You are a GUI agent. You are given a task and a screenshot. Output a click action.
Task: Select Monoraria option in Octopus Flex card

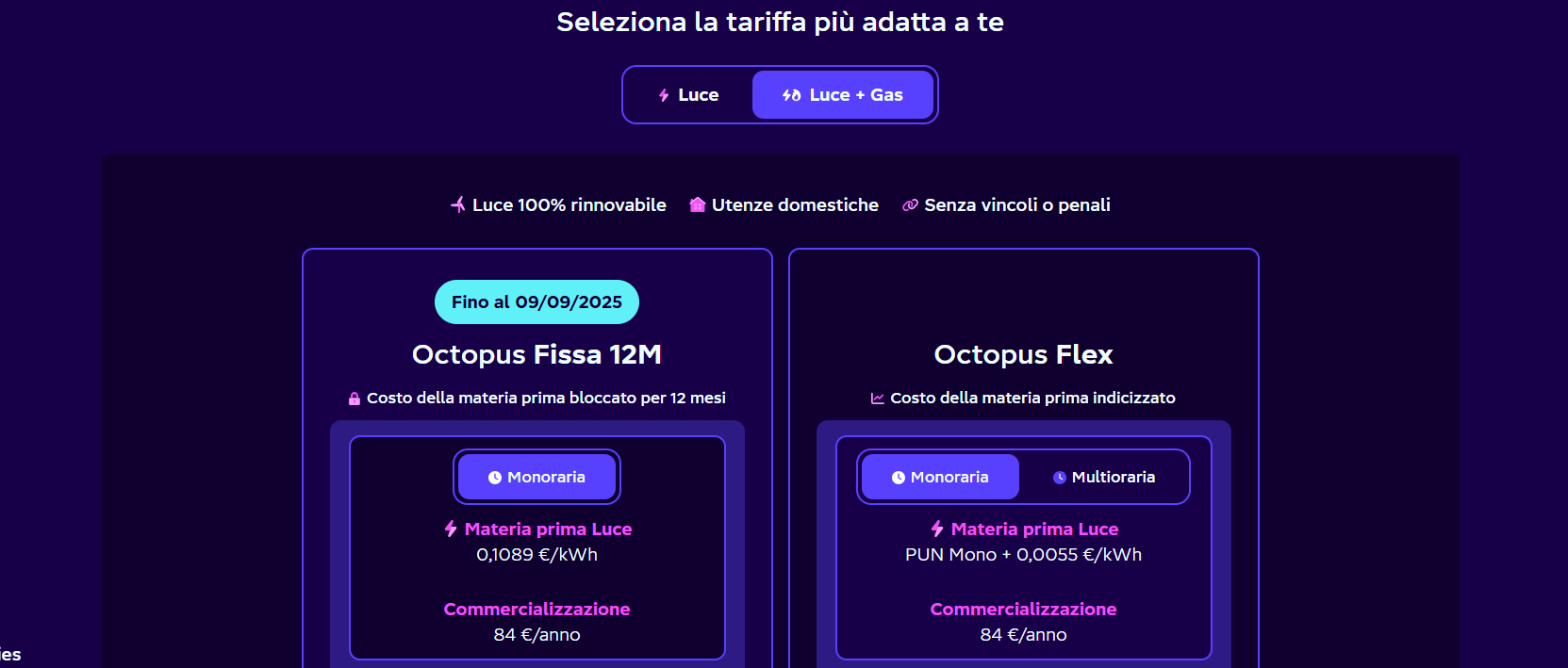tap(940, 477)
